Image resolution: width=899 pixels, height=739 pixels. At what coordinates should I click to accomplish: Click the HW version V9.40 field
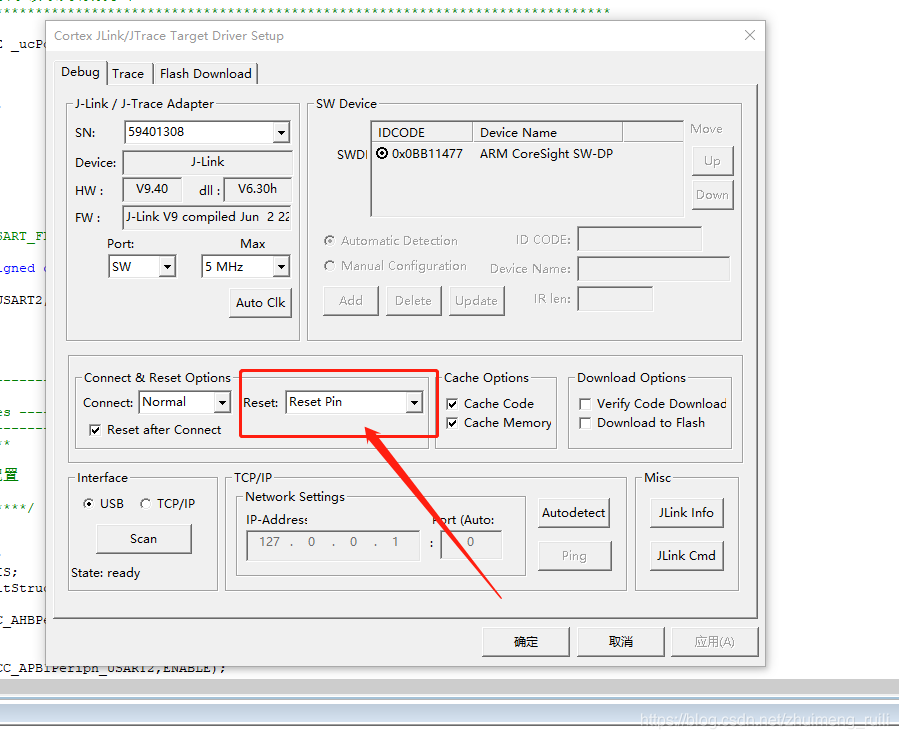coord(152,190)
